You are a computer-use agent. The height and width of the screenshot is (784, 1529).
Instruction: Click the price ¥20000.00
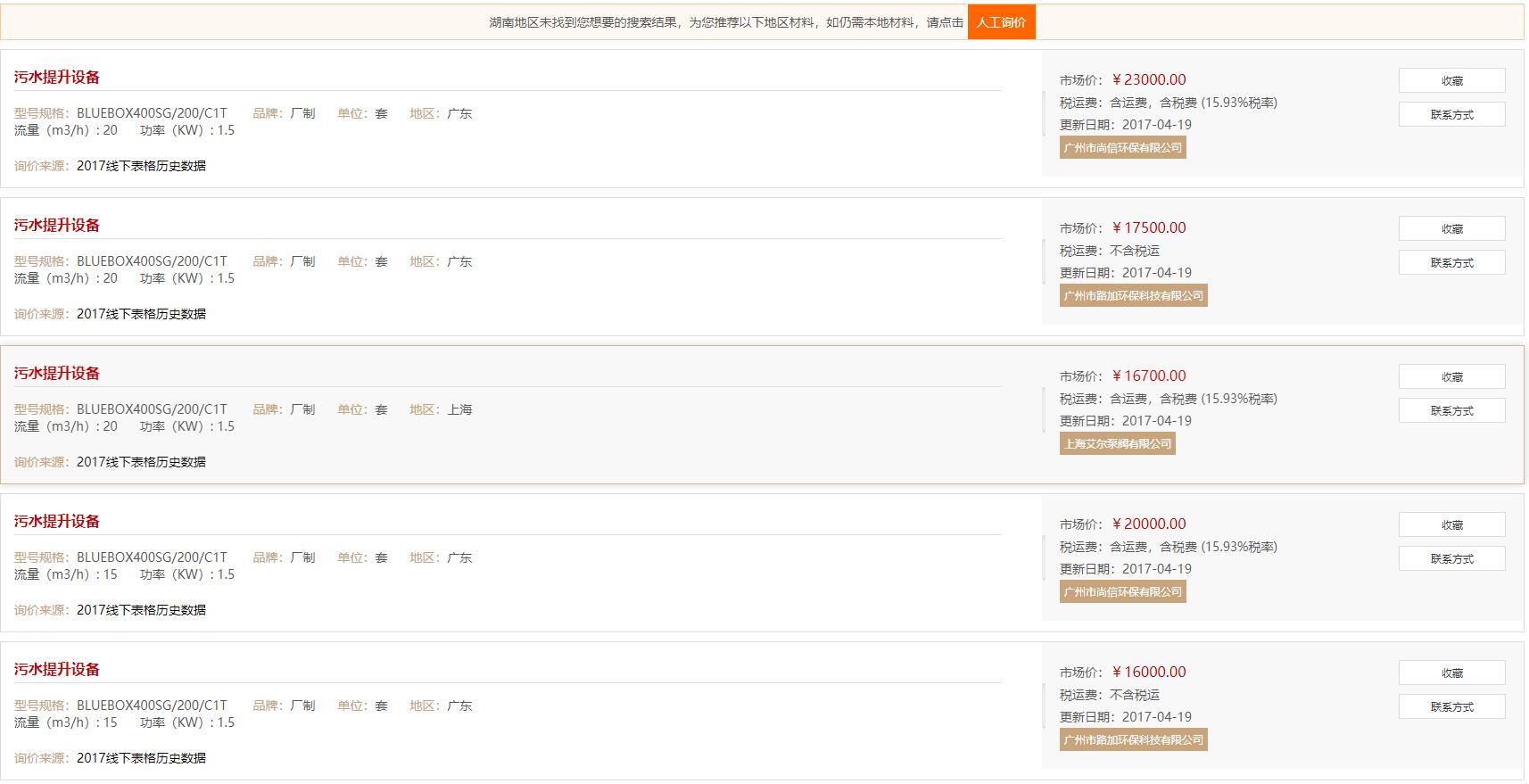coord(1149,524)
